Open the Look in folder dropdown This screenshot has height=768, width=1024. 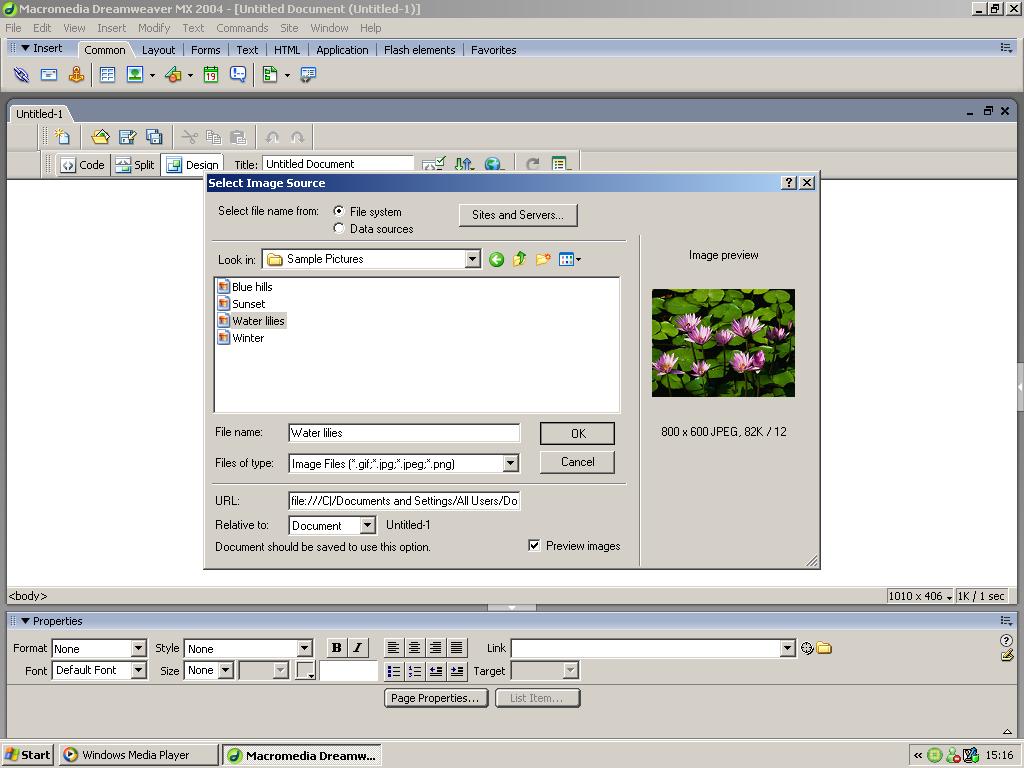tap(472, 260)
